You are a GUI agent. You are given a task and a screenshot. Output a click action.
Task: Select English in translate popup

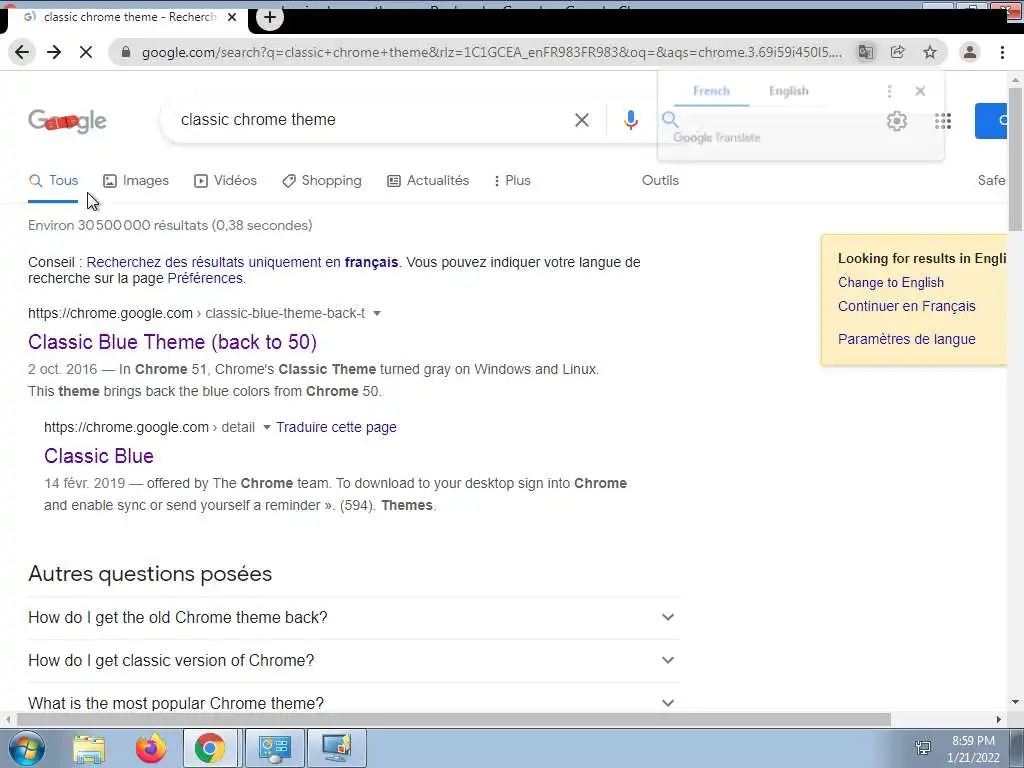788,91
